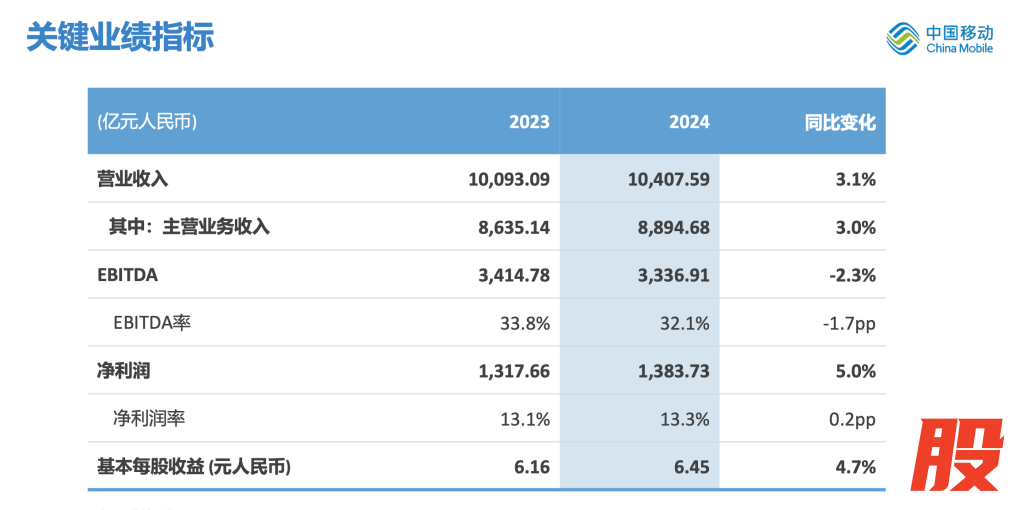Select the 10,093.09 revenue value for 2023
The image size is (1024, 510).
tap(508, 180)
